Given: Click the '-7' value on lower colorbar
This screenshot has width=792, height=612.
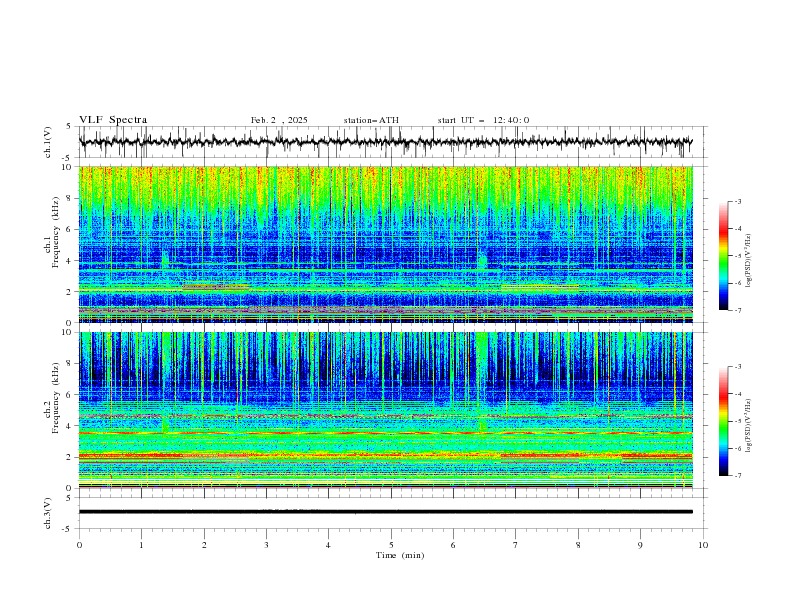Looking at the screenshot, I should [737, 476].
